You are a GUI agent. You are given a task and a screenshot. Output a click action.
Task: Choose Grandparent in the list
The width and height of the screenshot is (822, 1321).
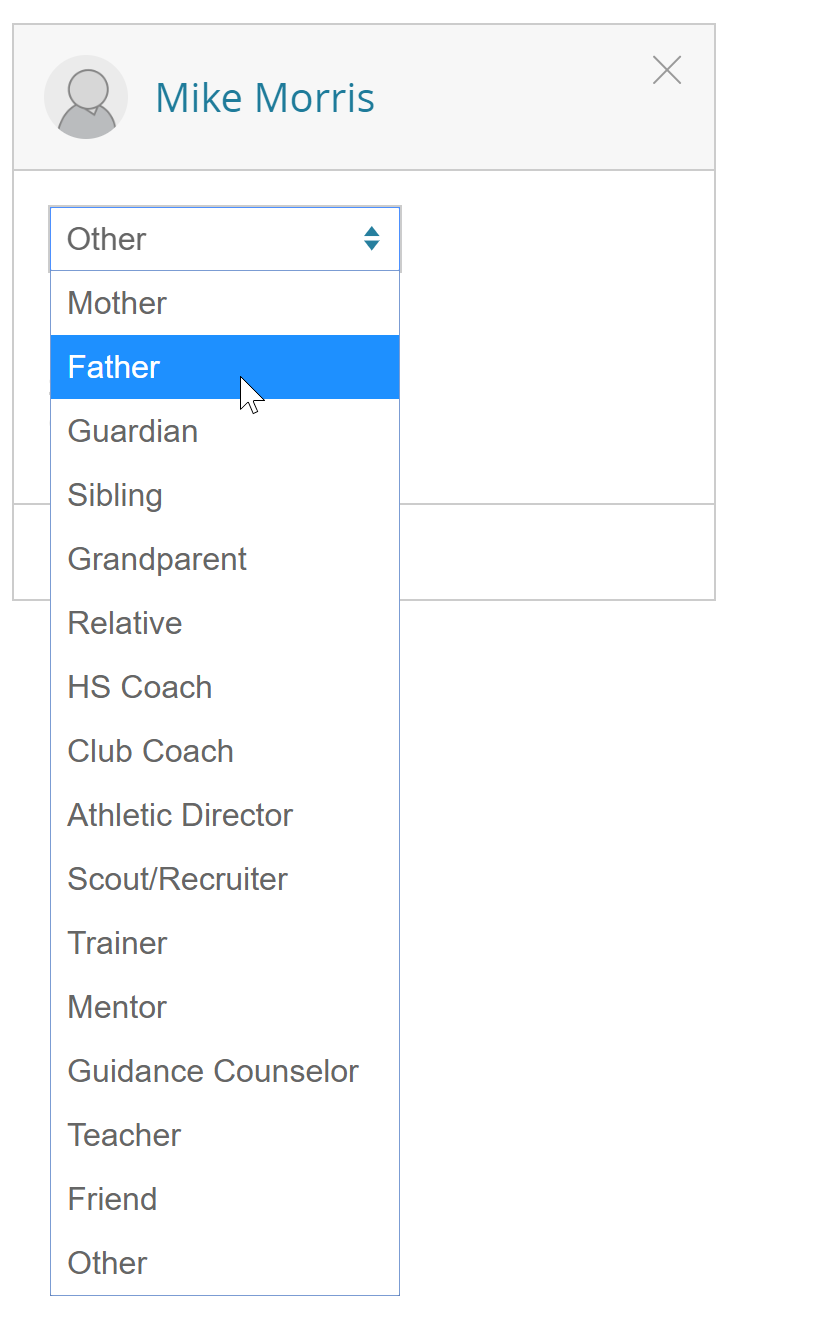pos(225,559)
